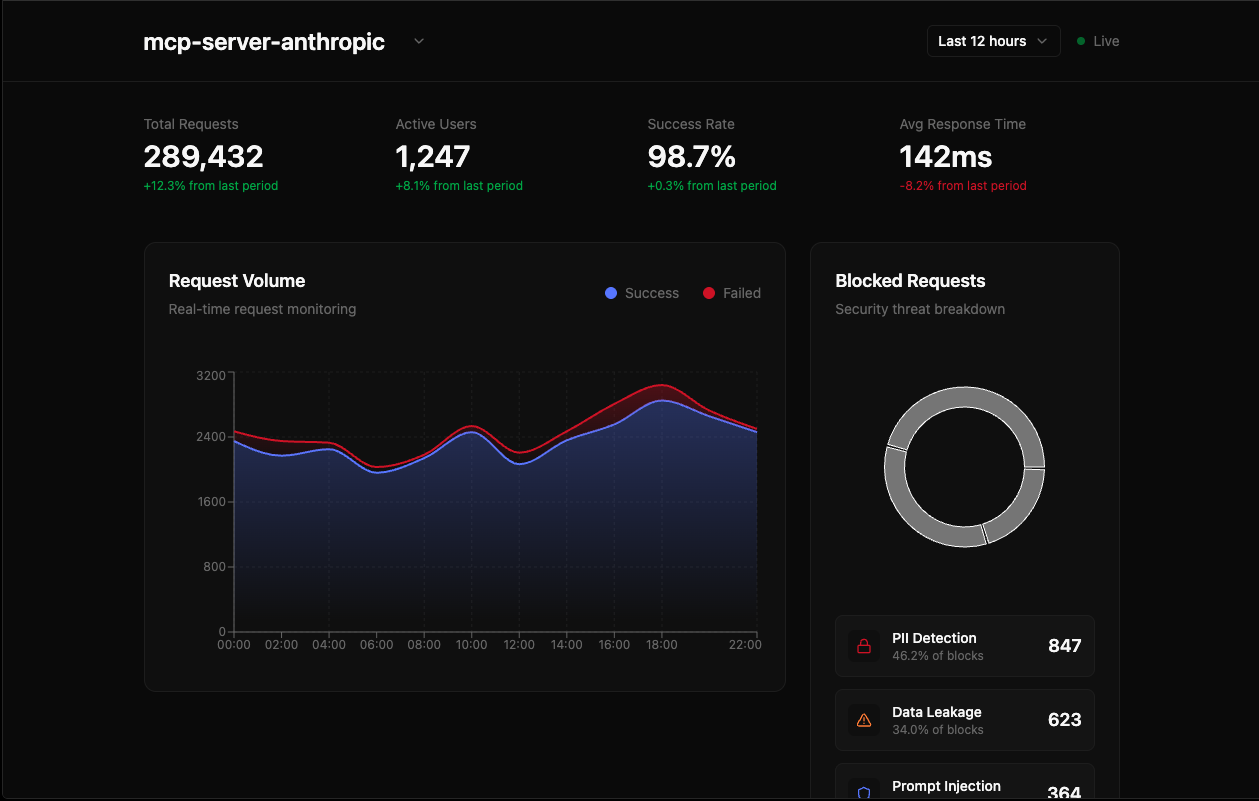Click the warning triangle icon for Data Leakage

point(864,720)
